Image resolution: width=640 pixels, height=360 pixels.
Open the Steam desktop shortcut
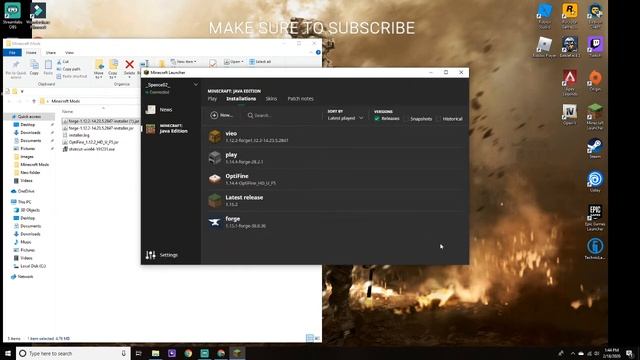click(x=595, y=149)
